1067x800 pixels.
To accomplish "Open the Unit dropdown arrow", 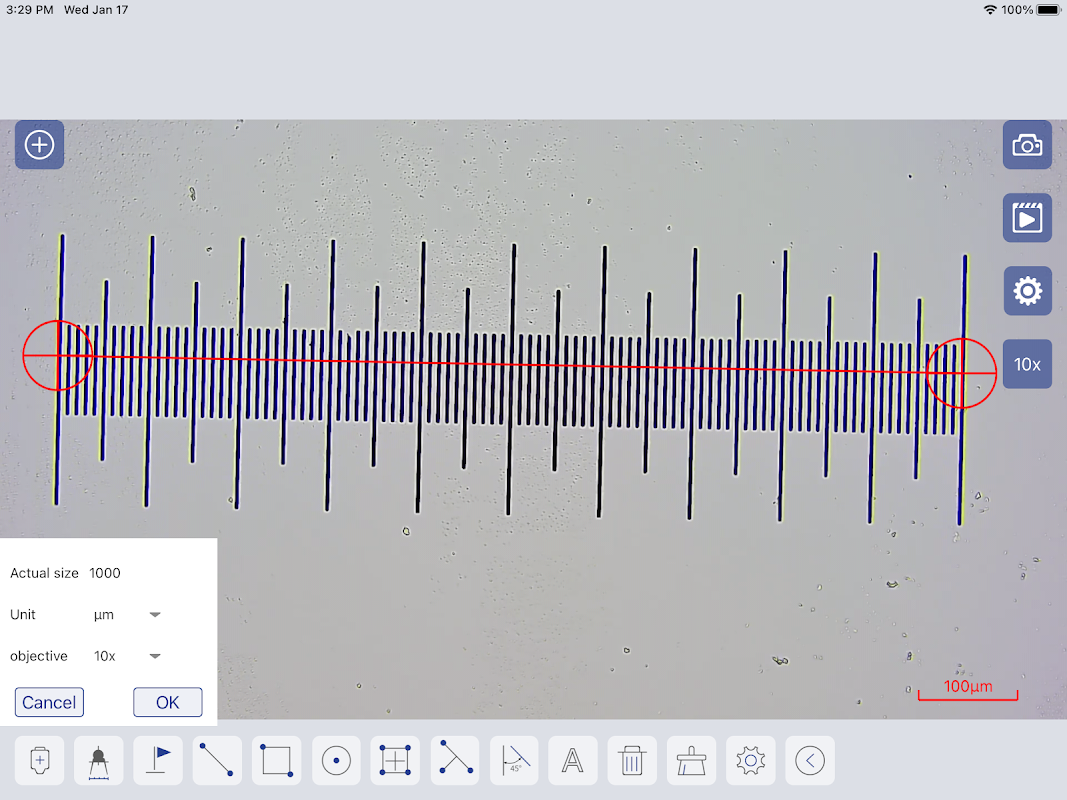I will tap(155, 614).
